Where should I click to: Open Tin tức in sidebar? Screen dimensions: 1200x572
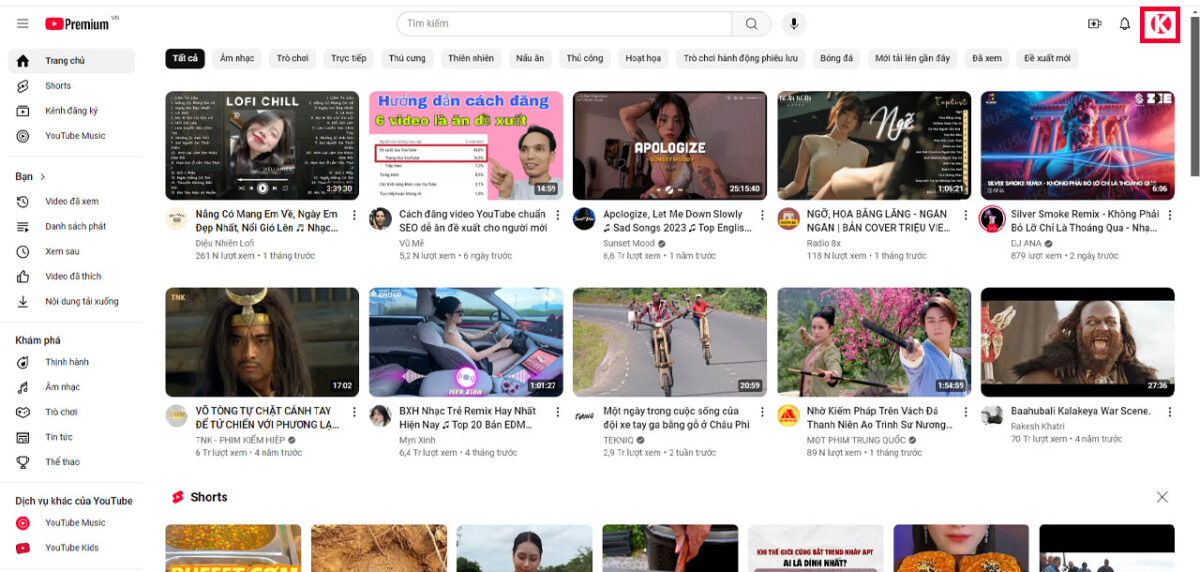coord(71,437)
